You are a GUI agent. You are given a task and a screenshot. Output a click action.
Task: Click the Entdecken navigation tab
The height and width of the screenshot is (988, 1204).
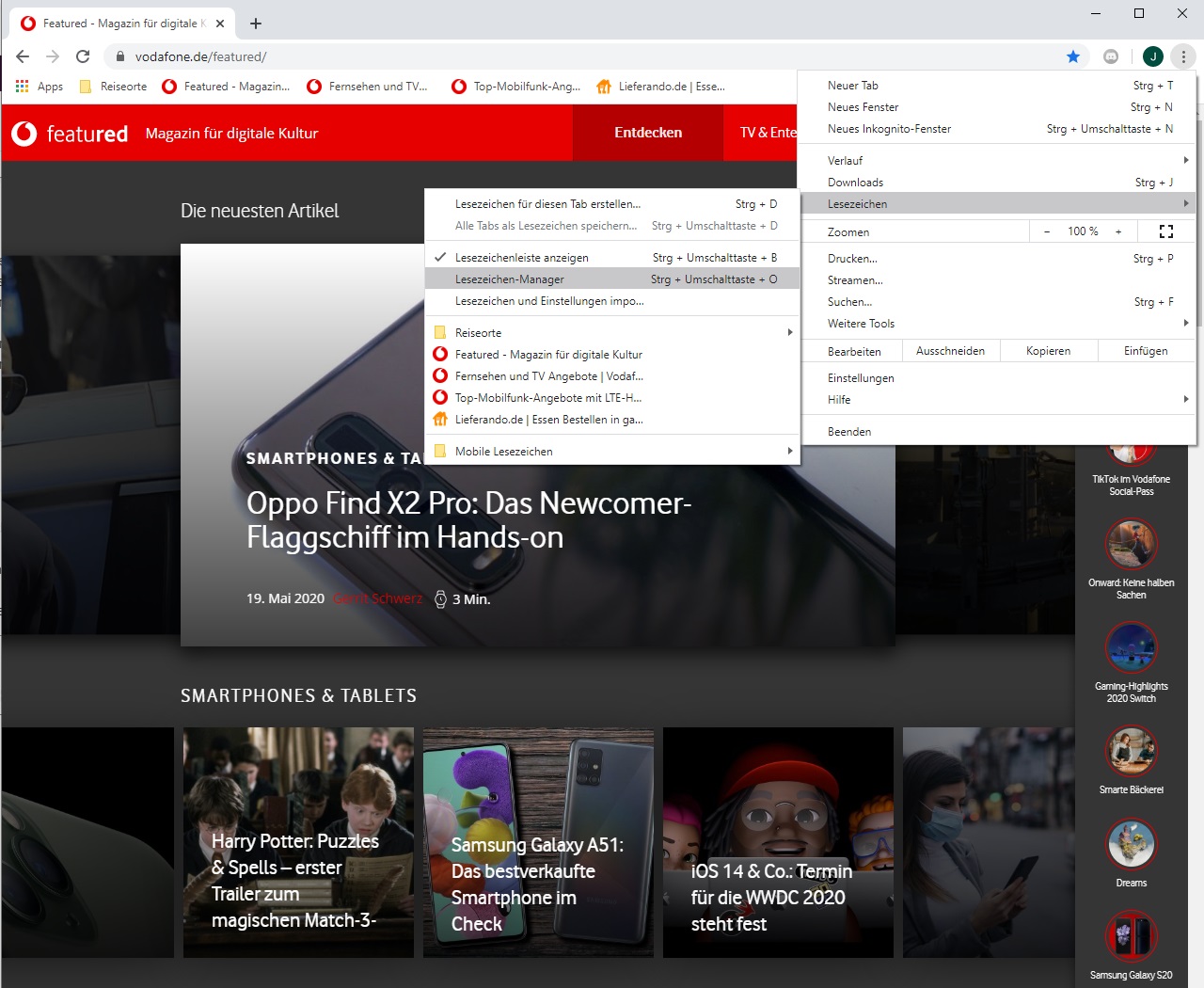click(648, 133)
